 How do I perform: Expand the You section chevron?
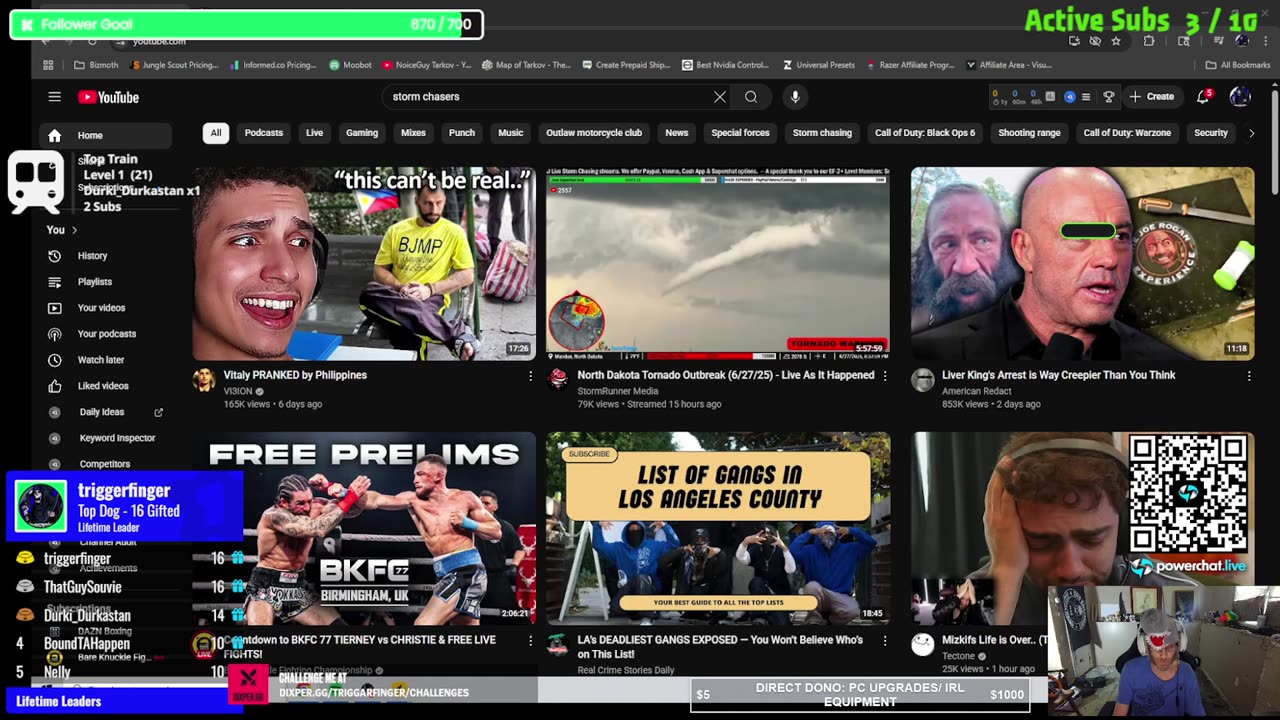[x=74, y=230]
